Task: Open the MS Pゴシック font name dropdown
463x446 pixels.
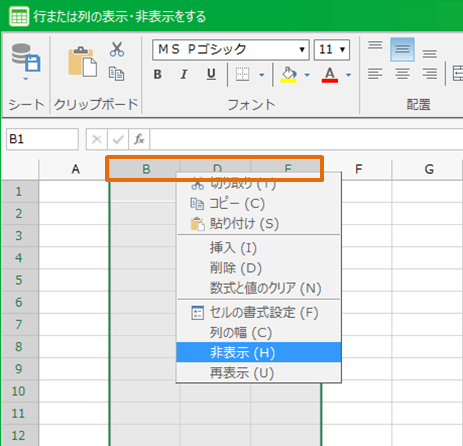Action: pos(231,50)
